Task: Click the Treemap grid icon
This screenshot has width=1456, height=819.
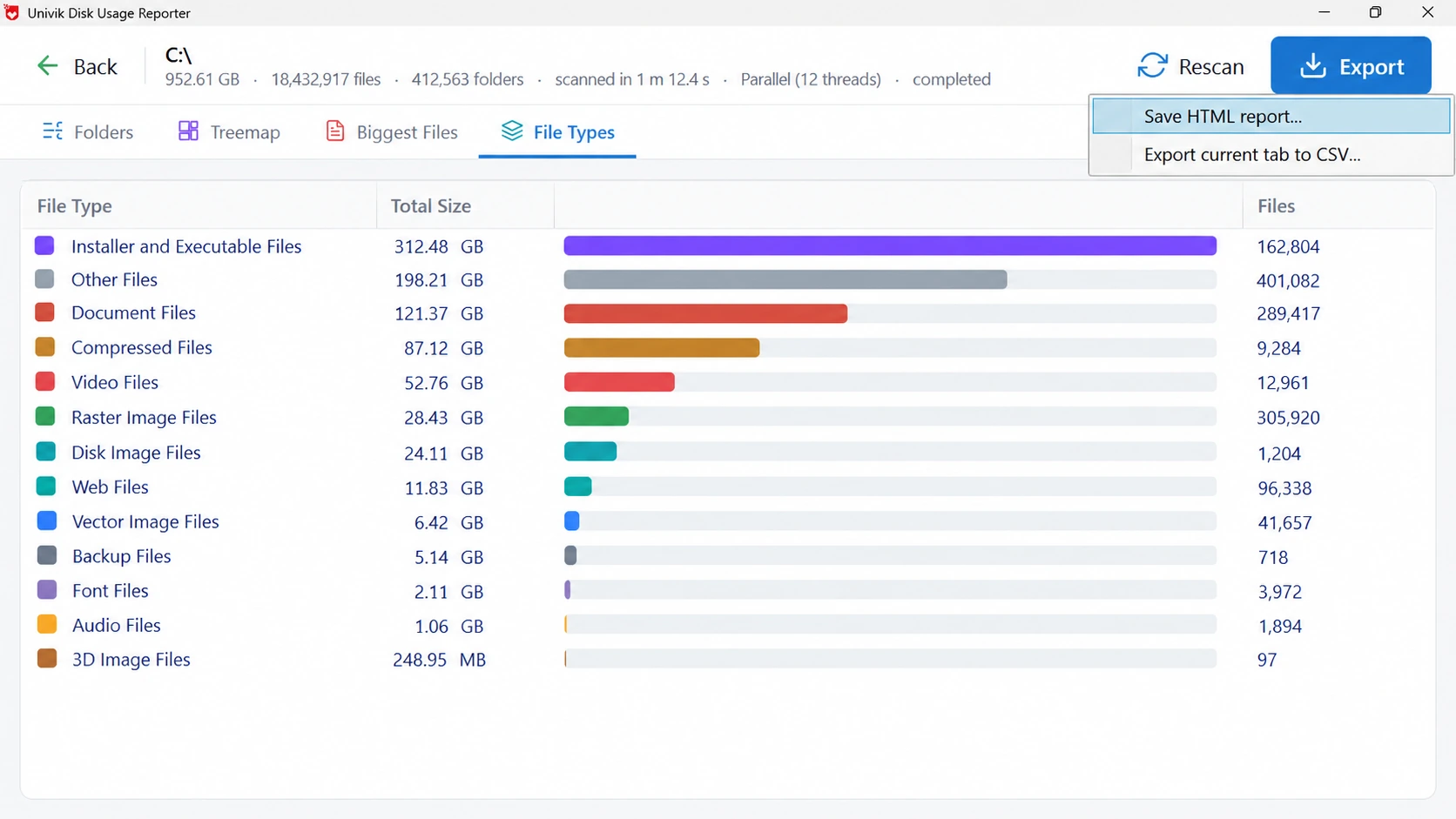Action: (x=188, y=131)
